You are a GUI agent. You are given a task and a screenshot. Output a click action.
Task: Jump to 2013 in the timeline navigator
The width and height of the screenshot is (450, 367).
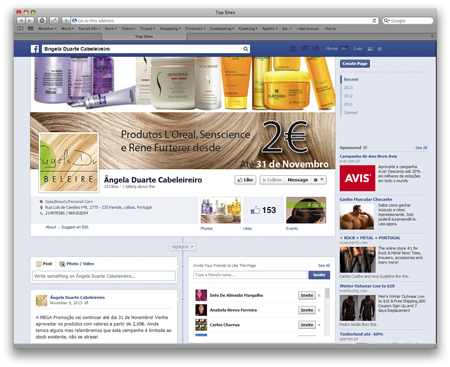coord(348,88)
